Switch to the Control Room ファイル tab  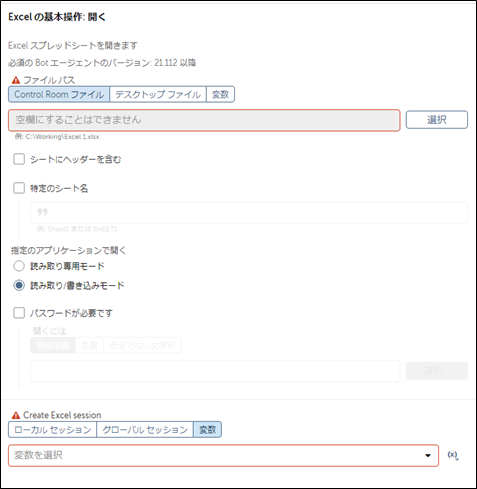(59, 94)
